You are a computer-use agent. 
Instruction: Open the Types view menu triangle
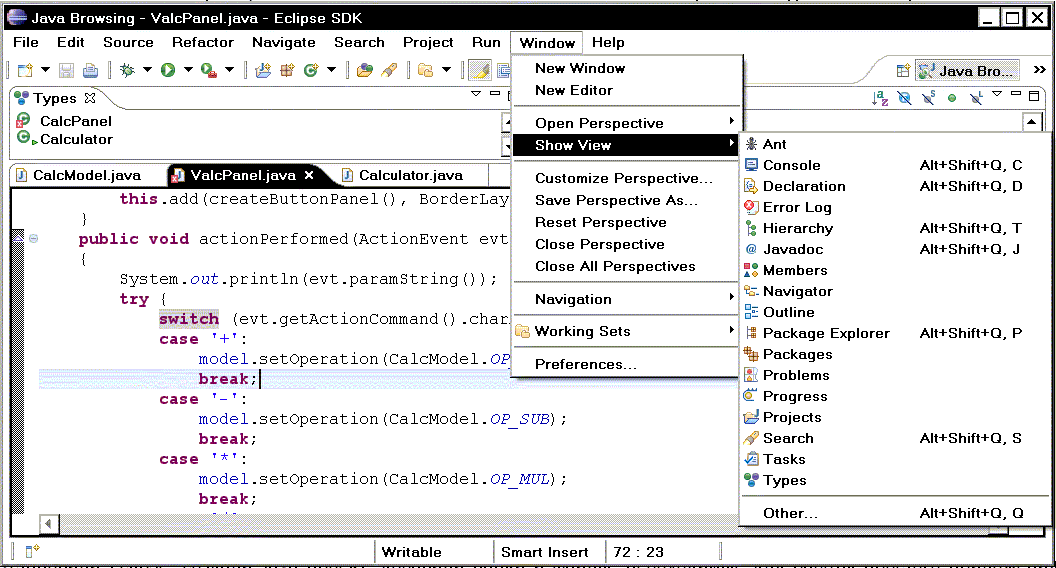[475, 94]
